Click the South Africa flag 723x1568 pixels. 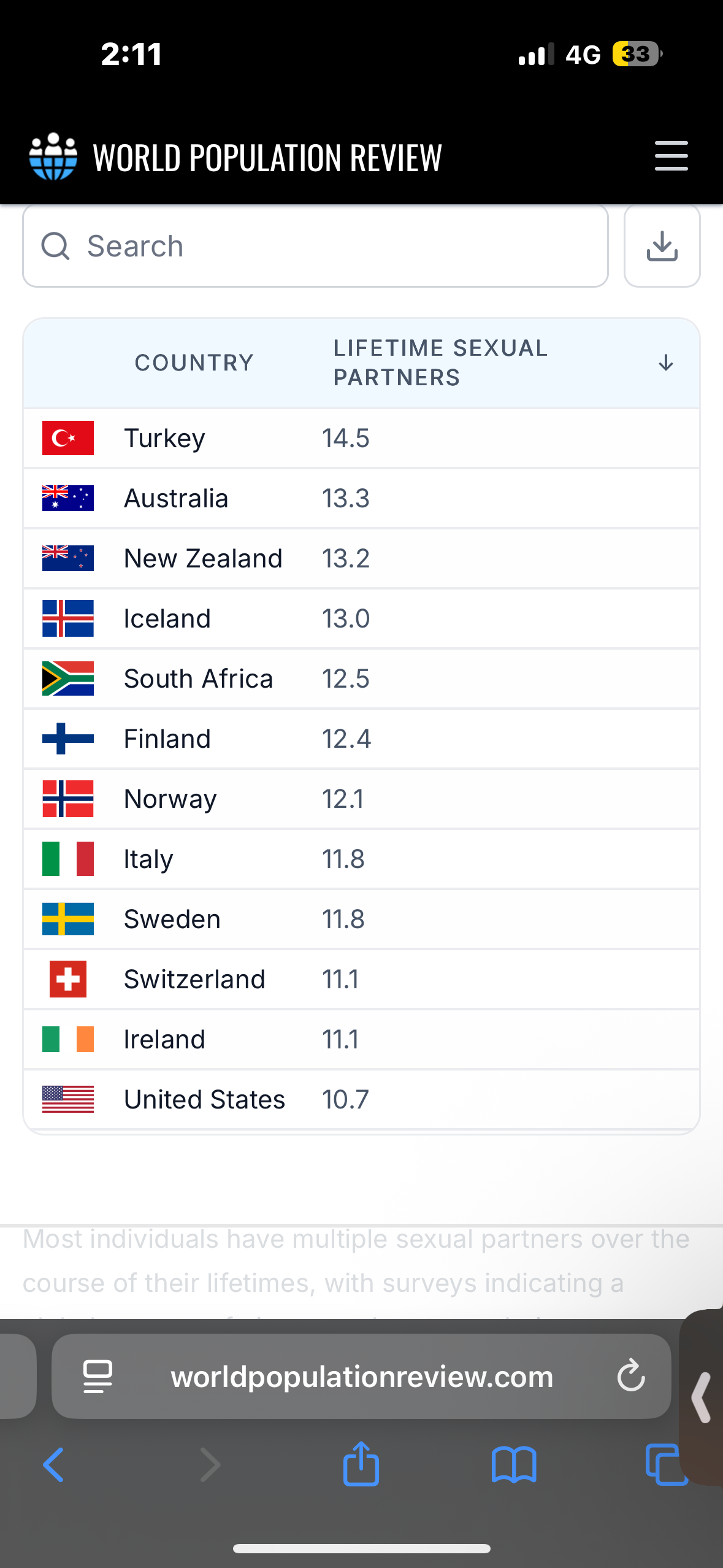coord(68,678)
